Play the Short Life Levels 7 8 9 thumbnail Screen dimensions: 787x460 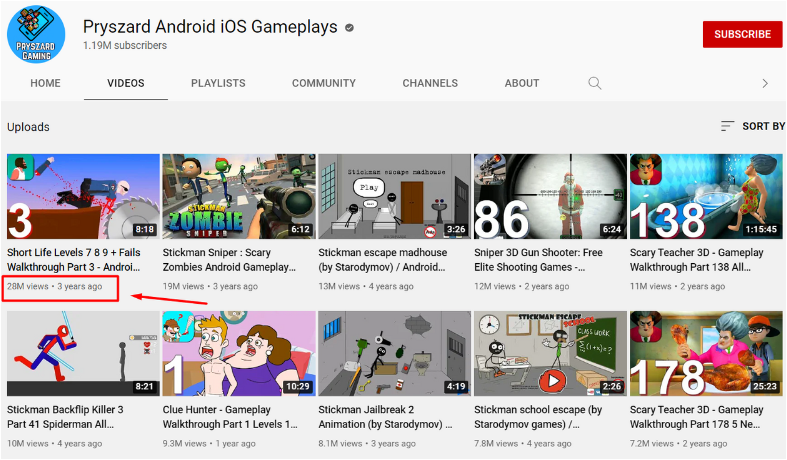[x=83, y=196]
